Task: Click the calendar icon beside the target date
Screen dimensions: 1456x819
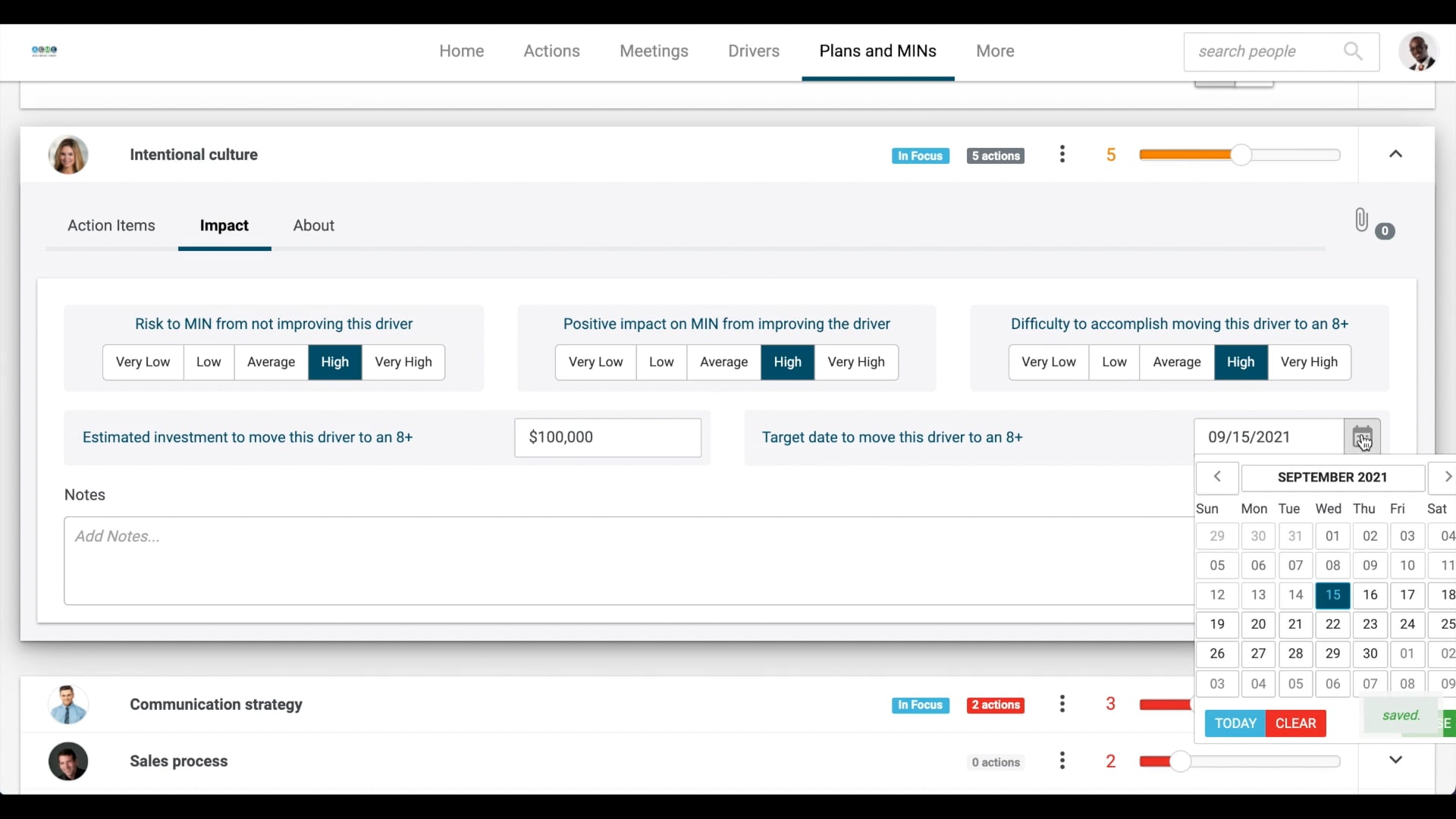Action: click(x=1363, y=436)
